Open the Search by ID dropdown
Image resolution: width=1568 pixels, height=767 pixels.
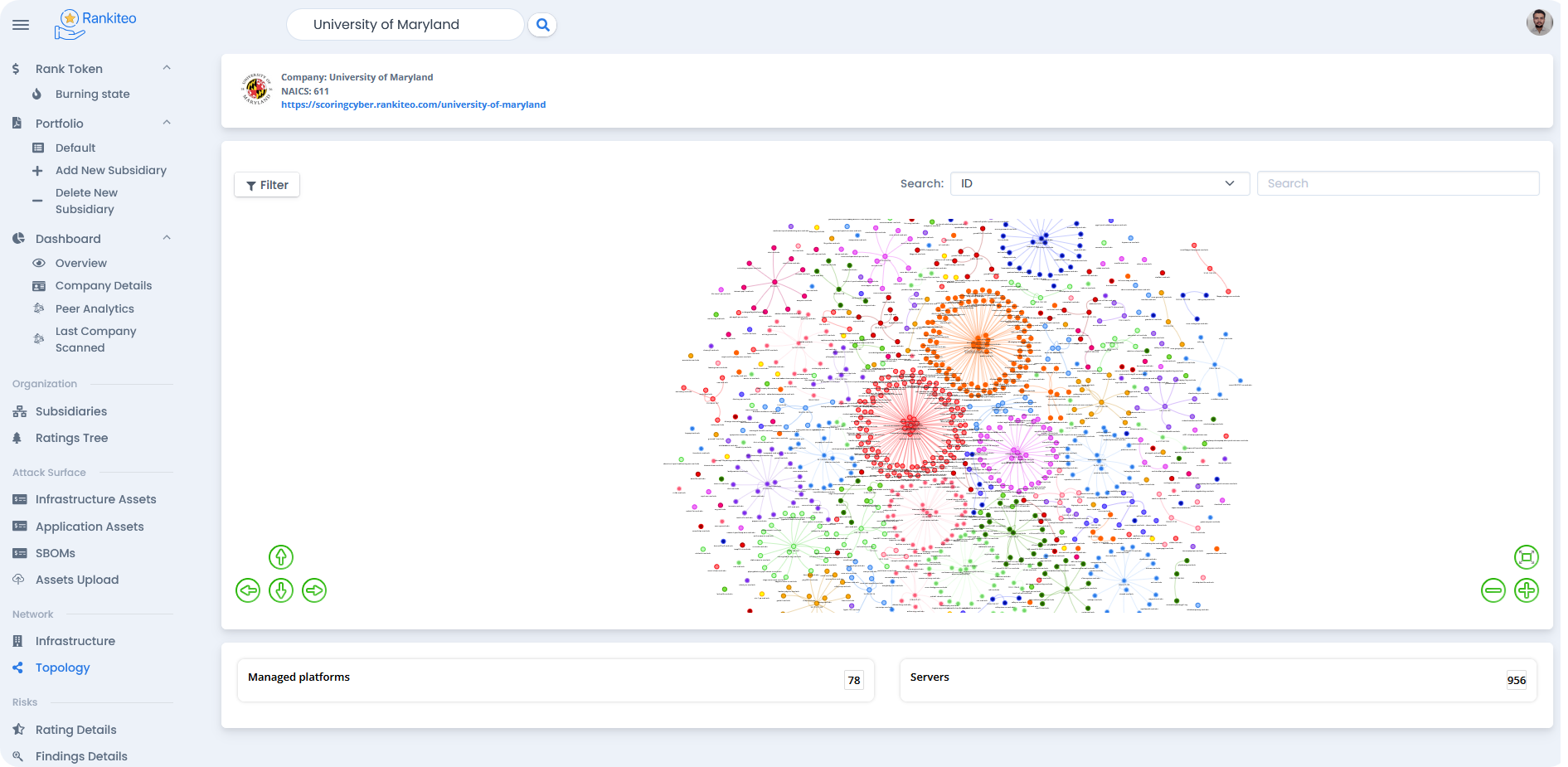(1099, 183)
